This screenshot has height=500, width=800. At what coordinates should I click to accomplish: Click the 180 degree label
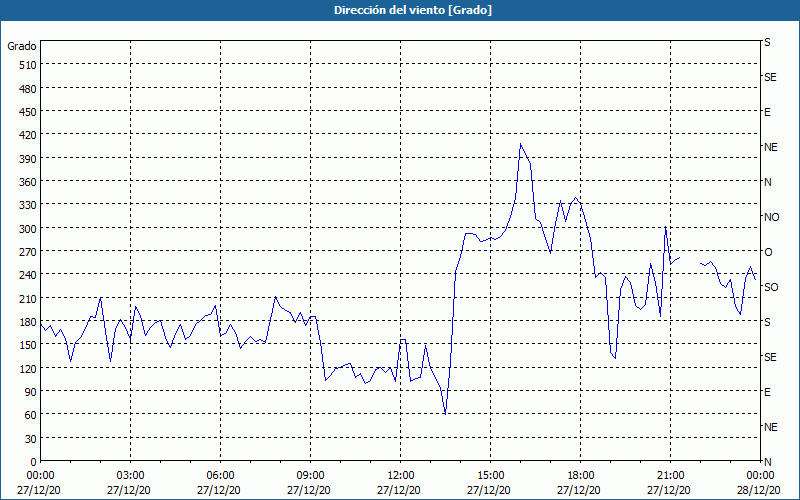tap(28, 322)
